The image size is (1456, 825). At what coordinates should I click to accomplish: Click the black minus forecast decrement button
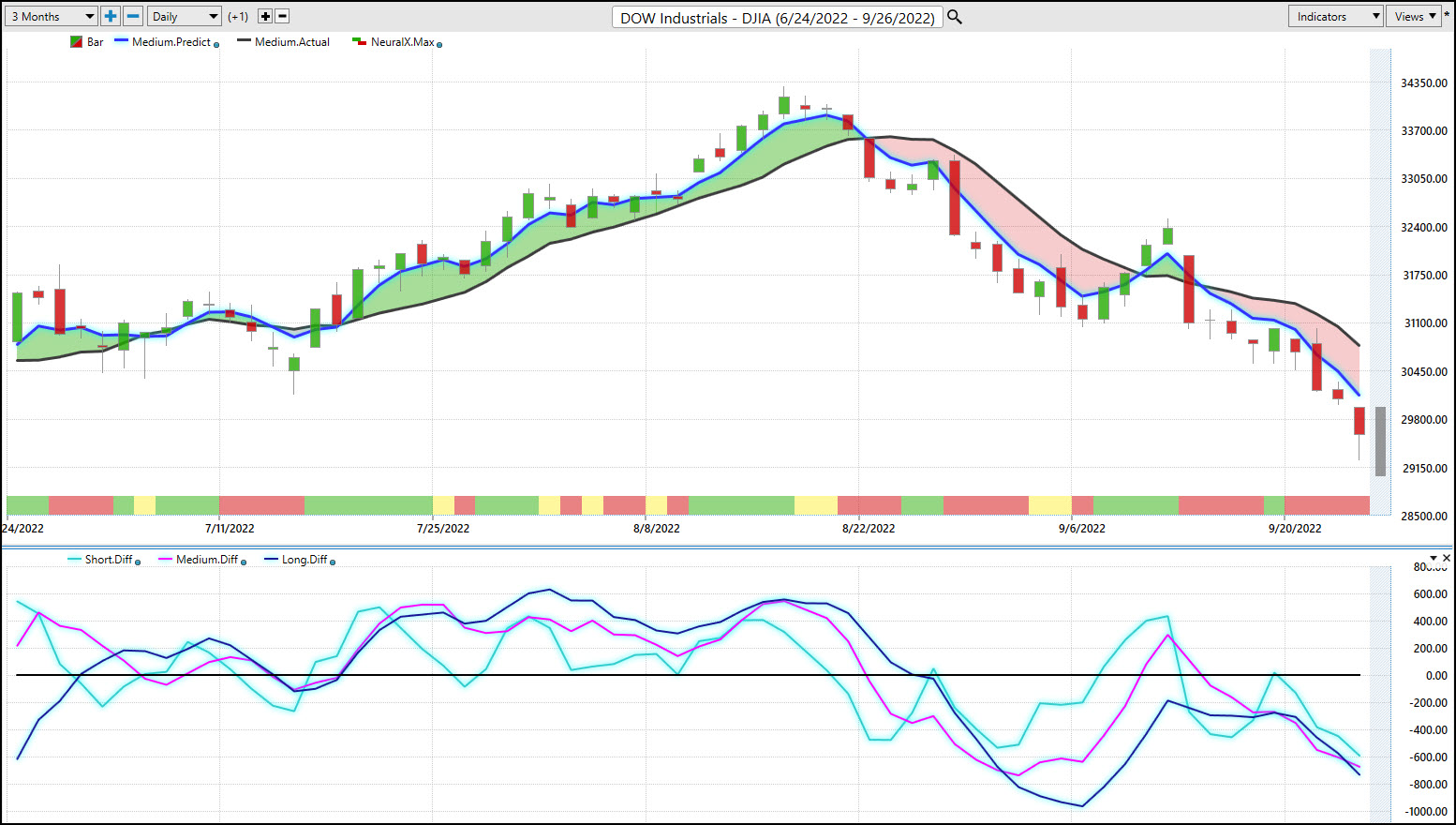click(282, 16)
